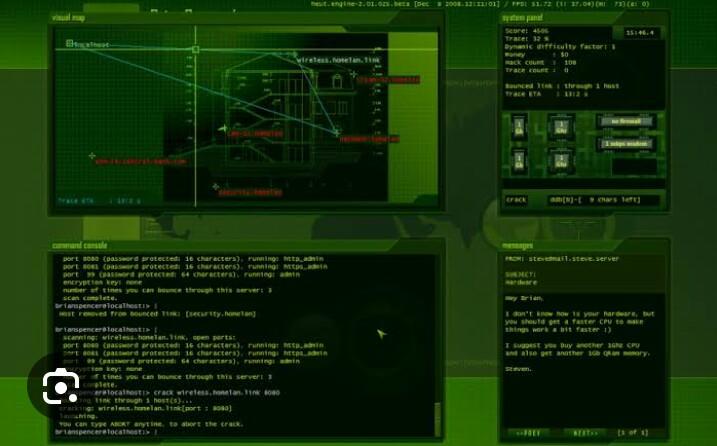
Task: Click the 'command console' panel title
Action: coord(80,246)
